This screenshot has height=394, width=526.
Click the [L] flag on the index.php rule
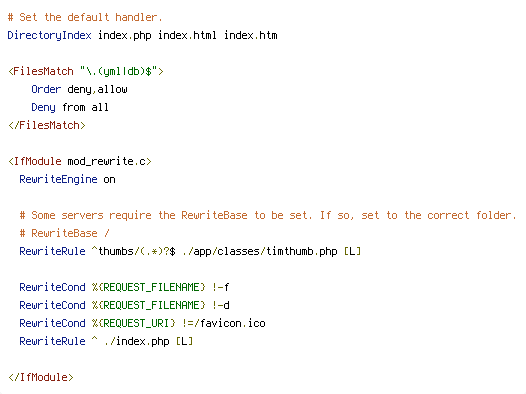pyautogui.click(x=185, y=341)
